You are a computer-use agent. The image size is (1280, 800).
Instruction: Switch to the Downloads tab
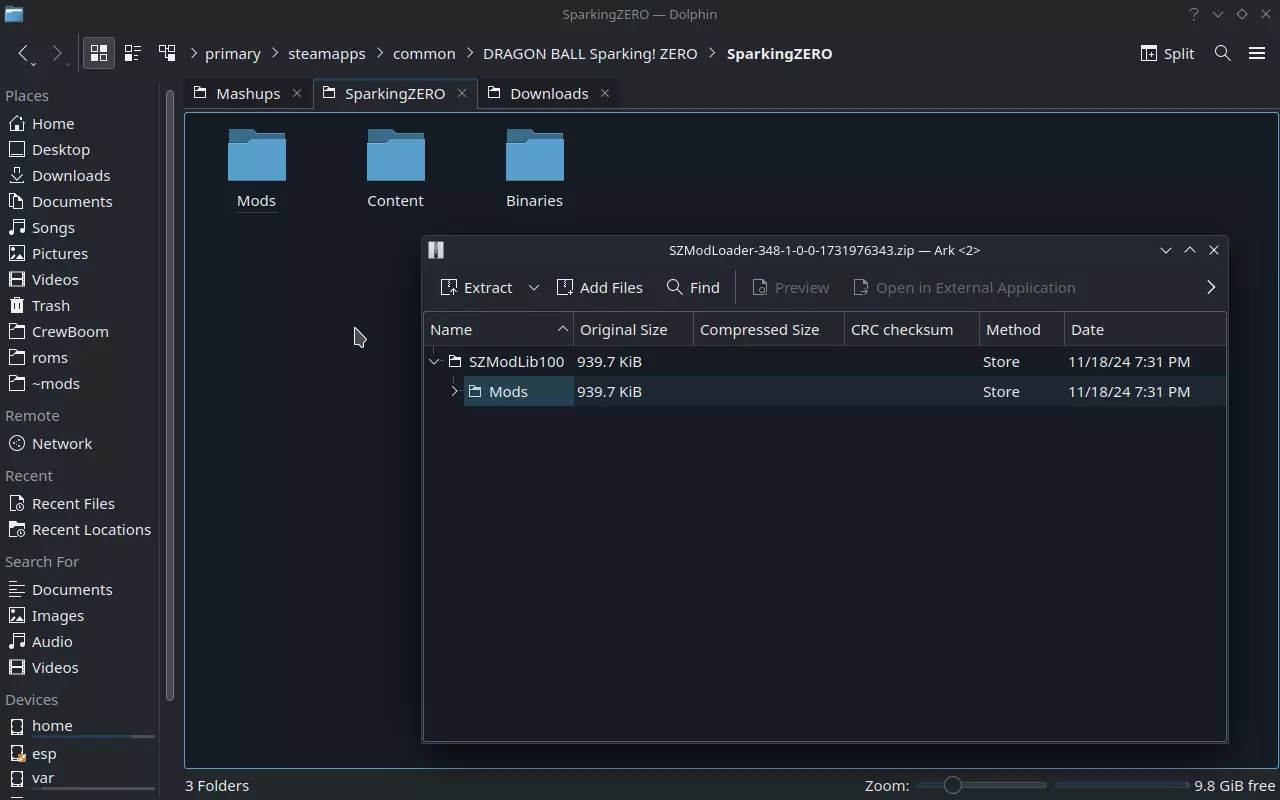click(549, 93)
